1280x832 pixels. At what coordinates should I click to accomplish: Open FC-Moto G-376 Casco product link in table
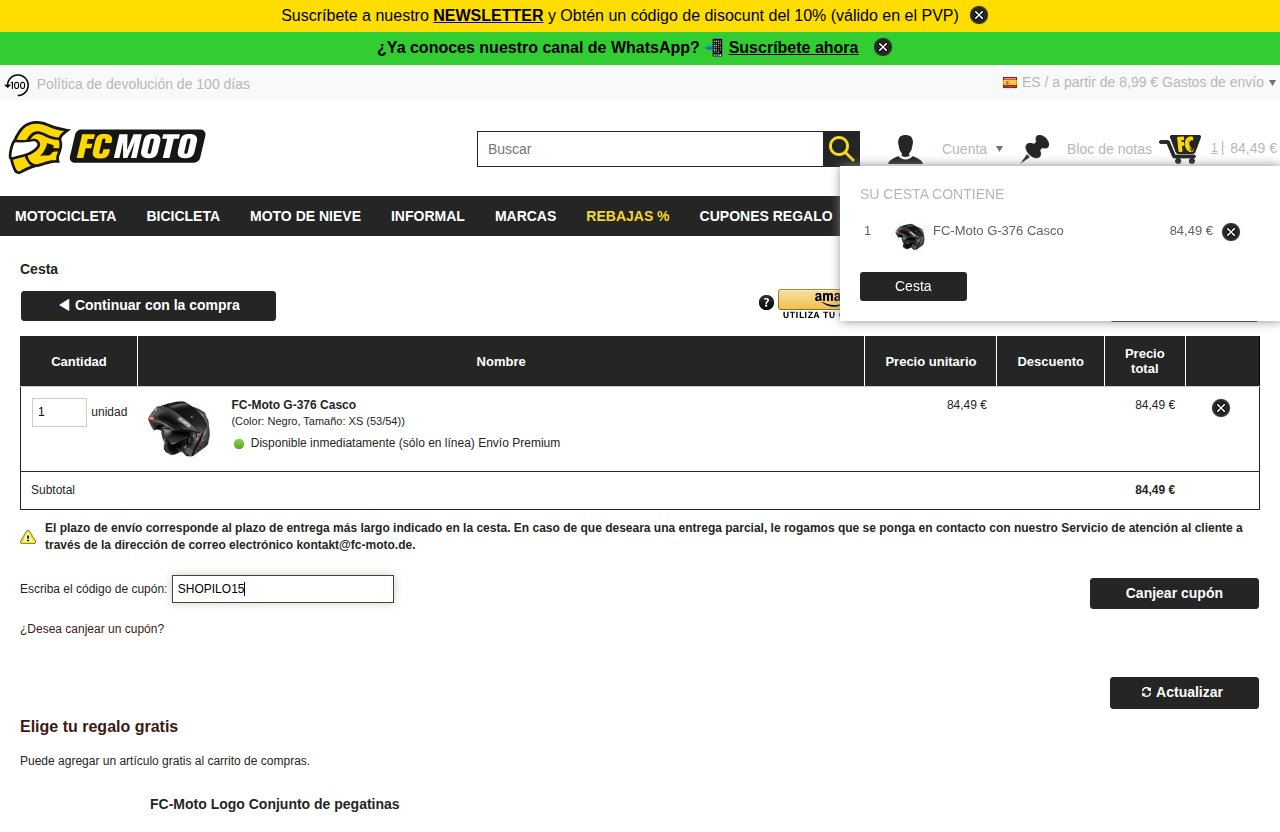(x=293, y=405)
